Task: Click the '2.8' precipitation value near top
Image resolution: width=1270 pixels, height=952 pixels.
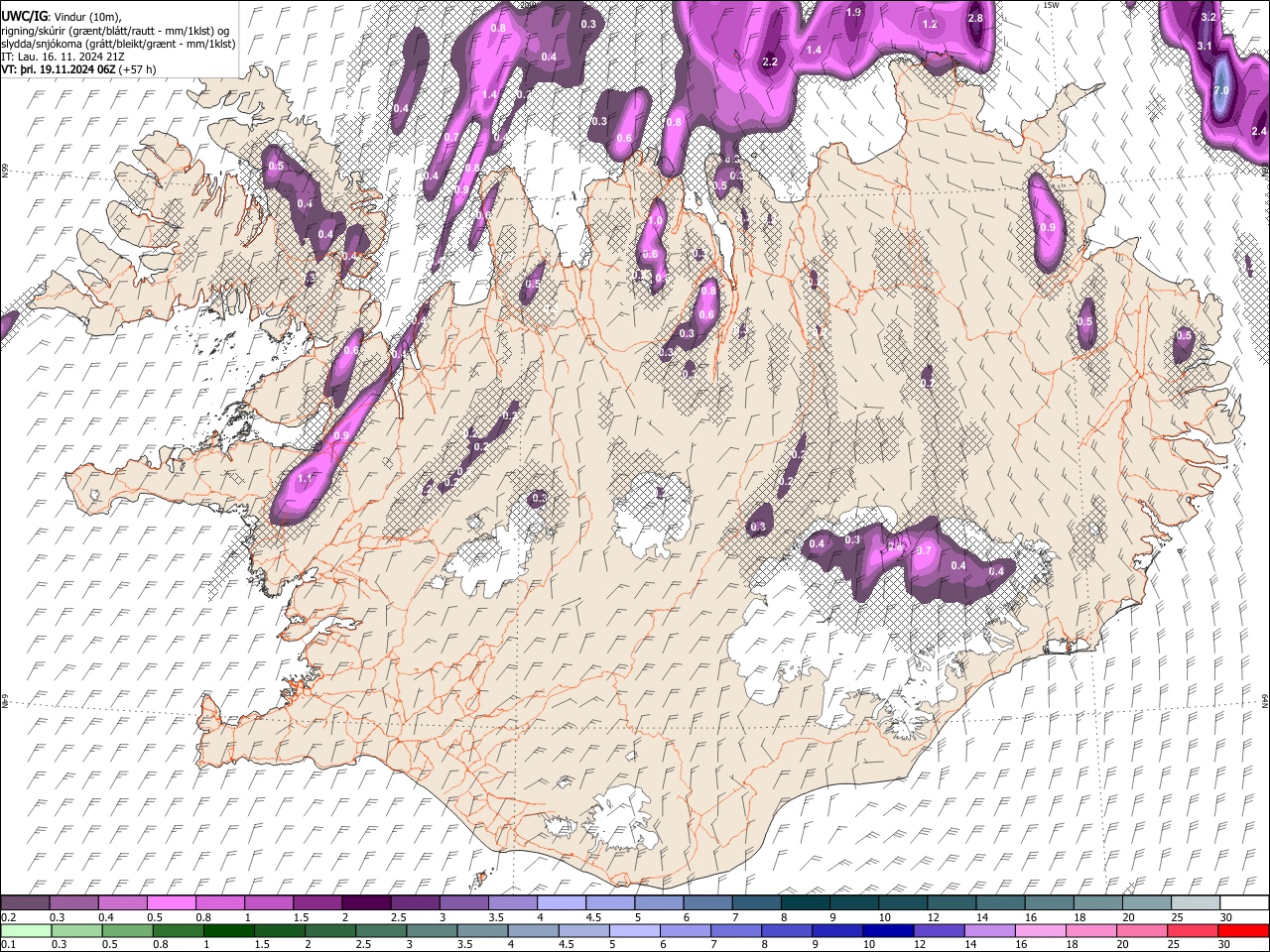Action: click(x=975, y=18)
